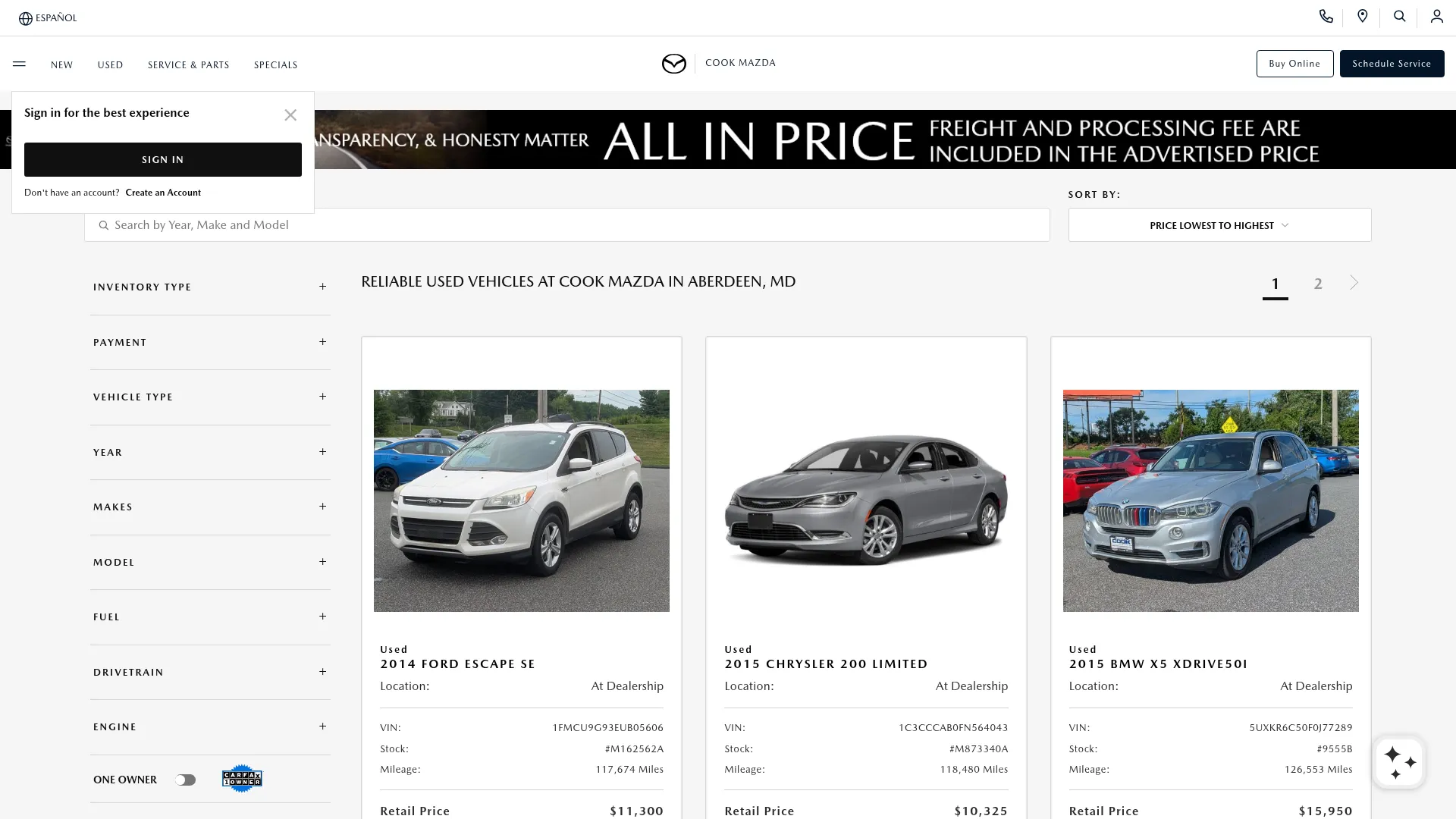The image size is (1456, 819).
Task: Open the Service & Parts menu
Action: click(x=188, y=65)
